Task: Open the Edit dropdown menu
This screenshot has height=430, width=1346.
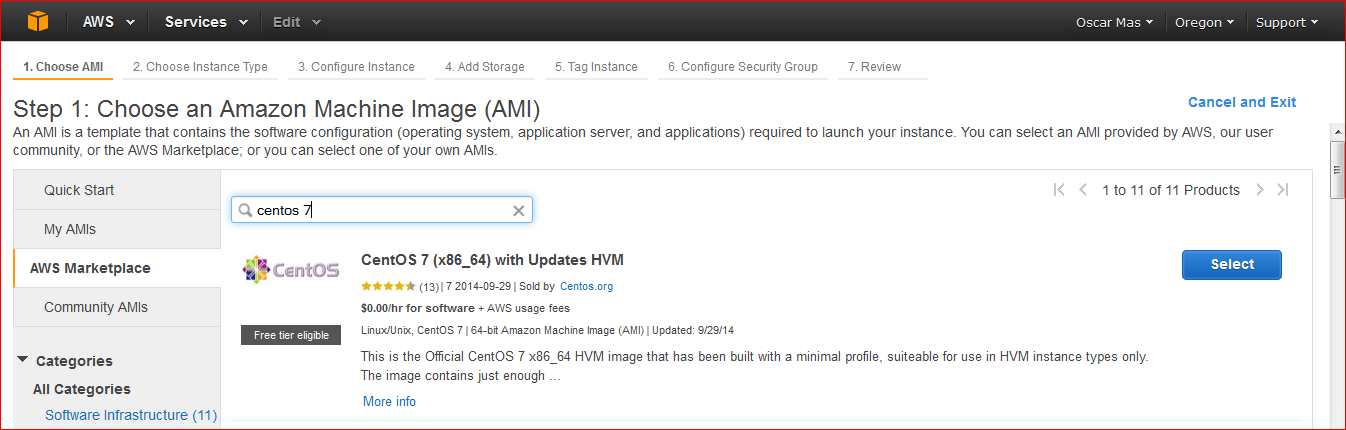Action: tap(297, 22)
